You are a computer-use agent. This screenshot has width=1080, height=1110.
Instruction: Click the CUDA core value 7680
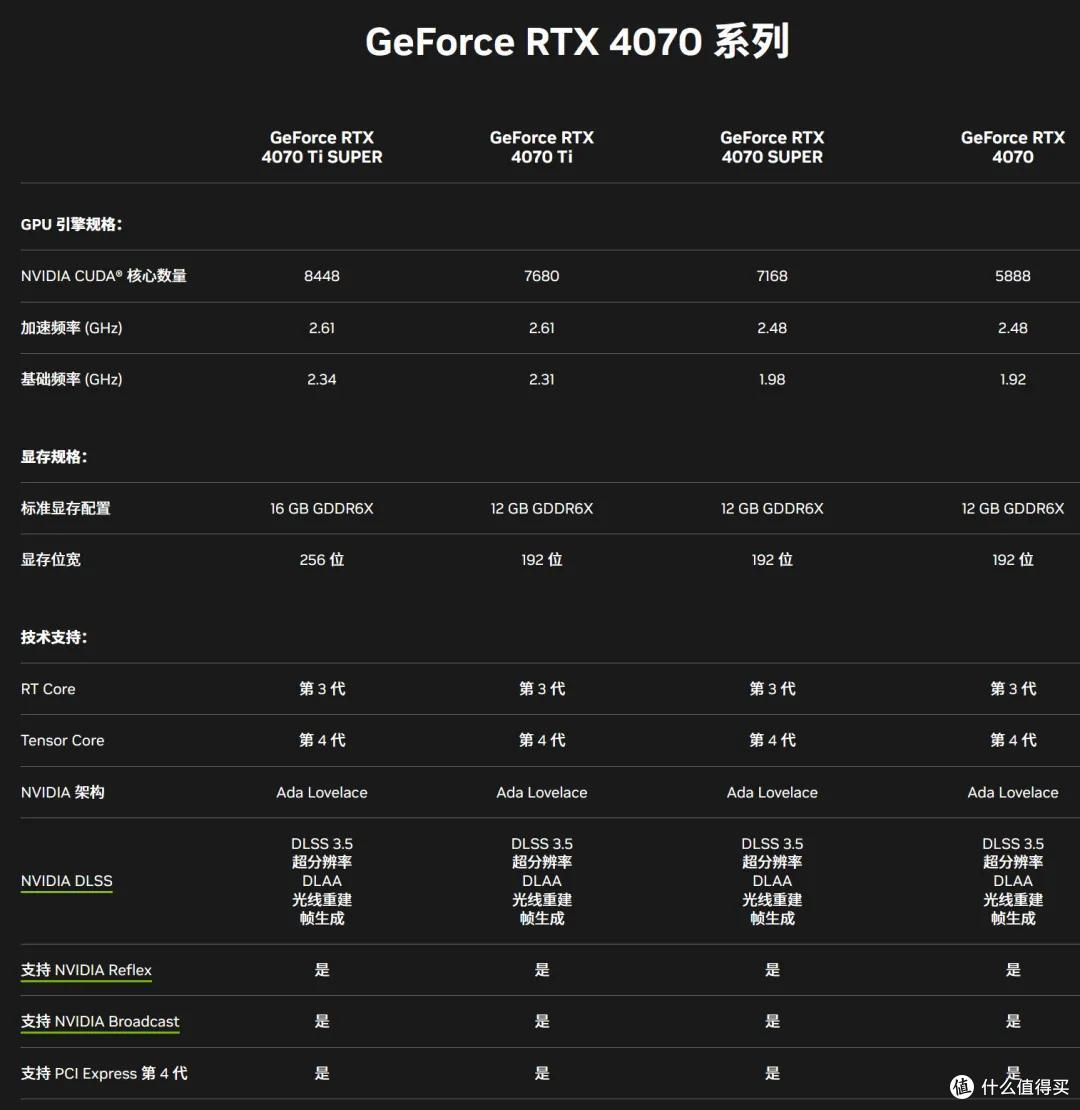(x=542, y=276)
